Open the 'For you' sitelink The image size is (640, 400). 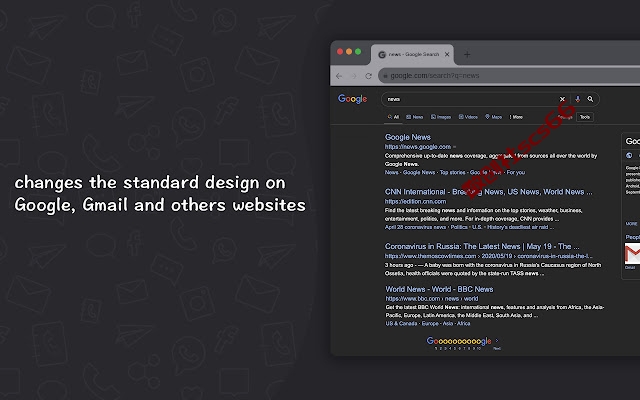click(516, 173)
